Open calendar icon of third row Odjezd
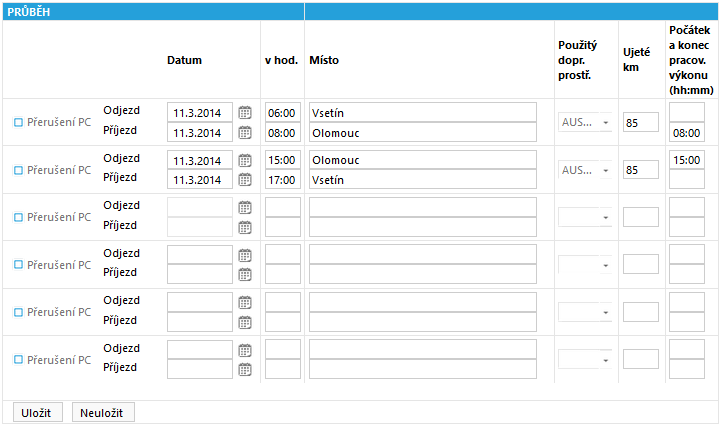This screenshot has height=427, width=721. pos(245,208)
